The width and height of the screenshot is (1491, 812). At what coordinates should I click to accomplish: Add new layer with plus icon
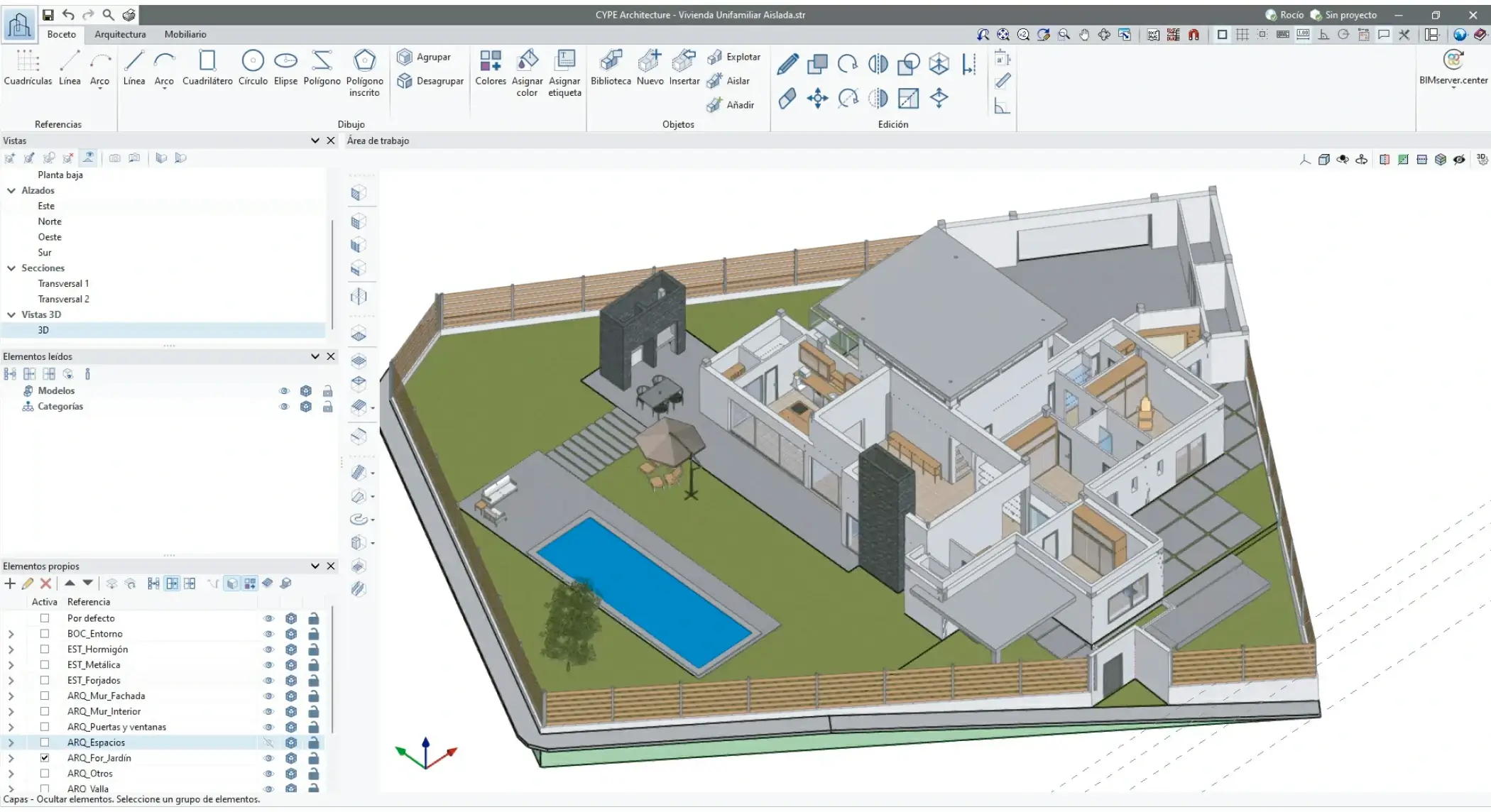10,583
